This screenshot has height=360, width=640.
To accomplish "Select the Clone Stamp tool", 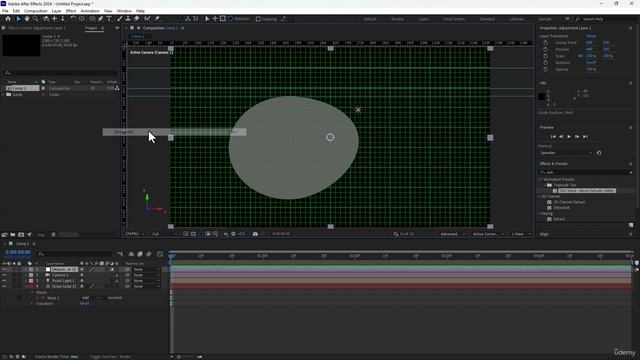I will (x=128, y=19).
